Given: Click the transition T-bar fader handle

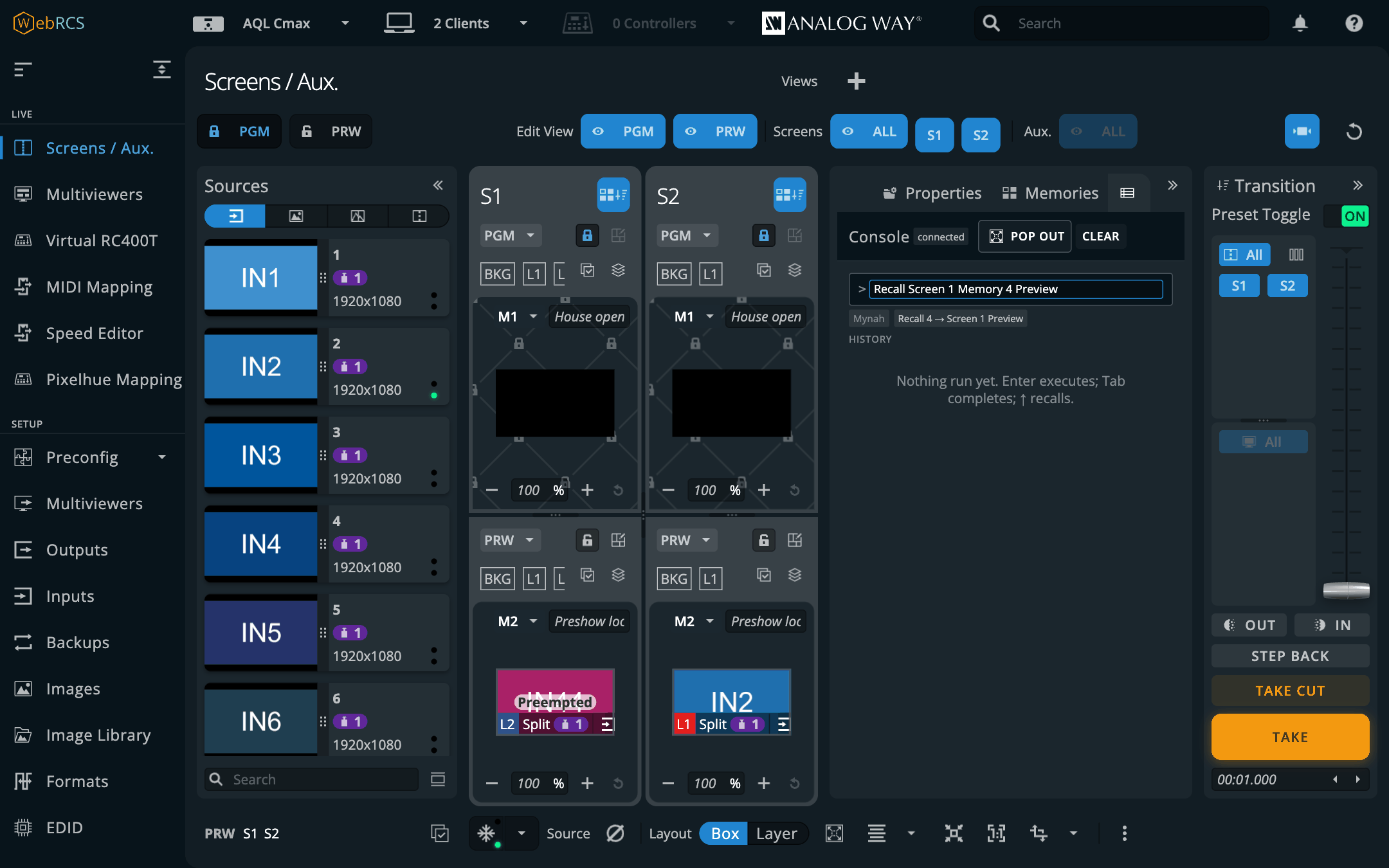Looking at the screenshot, I should point(1346,590).
